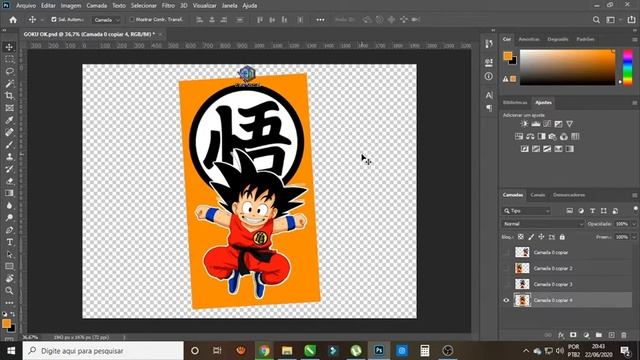Select the Camada 0 copiar 2 layer name

[x=553, y=268]
